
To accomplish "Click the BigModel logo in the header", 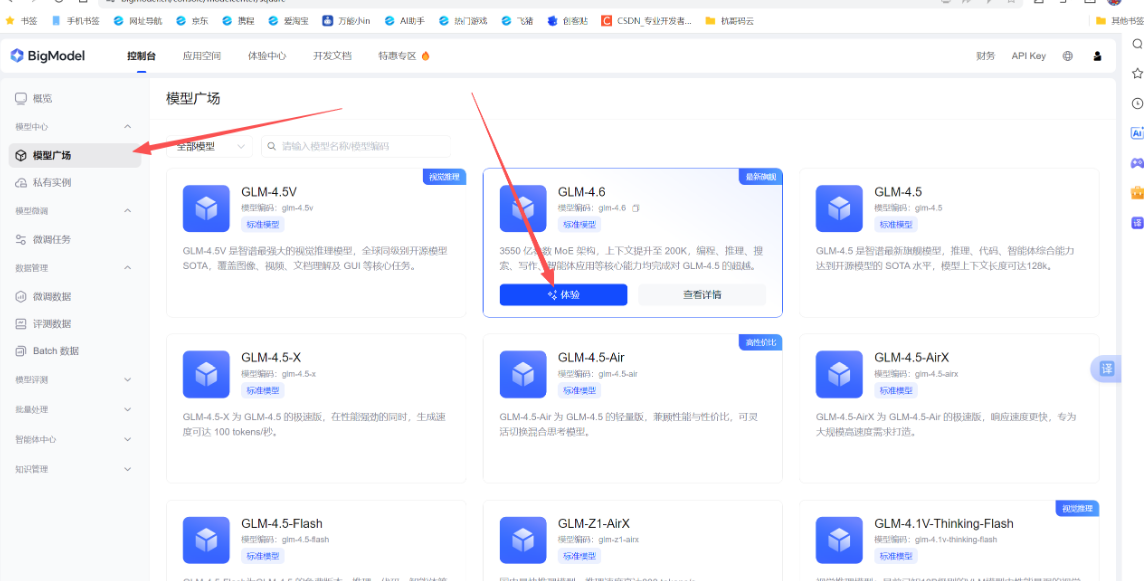I will [48, 56].
